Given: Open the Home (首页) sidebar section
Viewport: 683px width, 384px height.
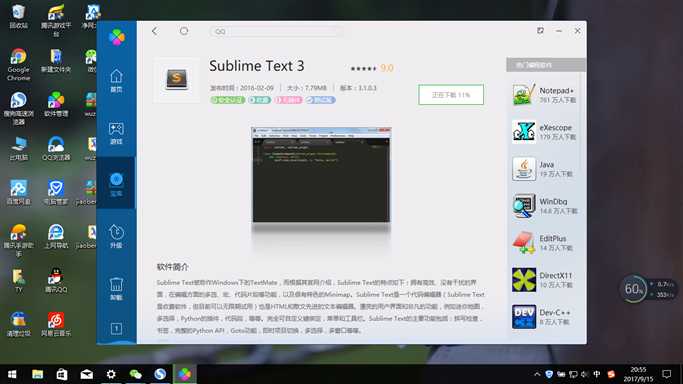Looking at the screenshot, I should click(116, 81).
